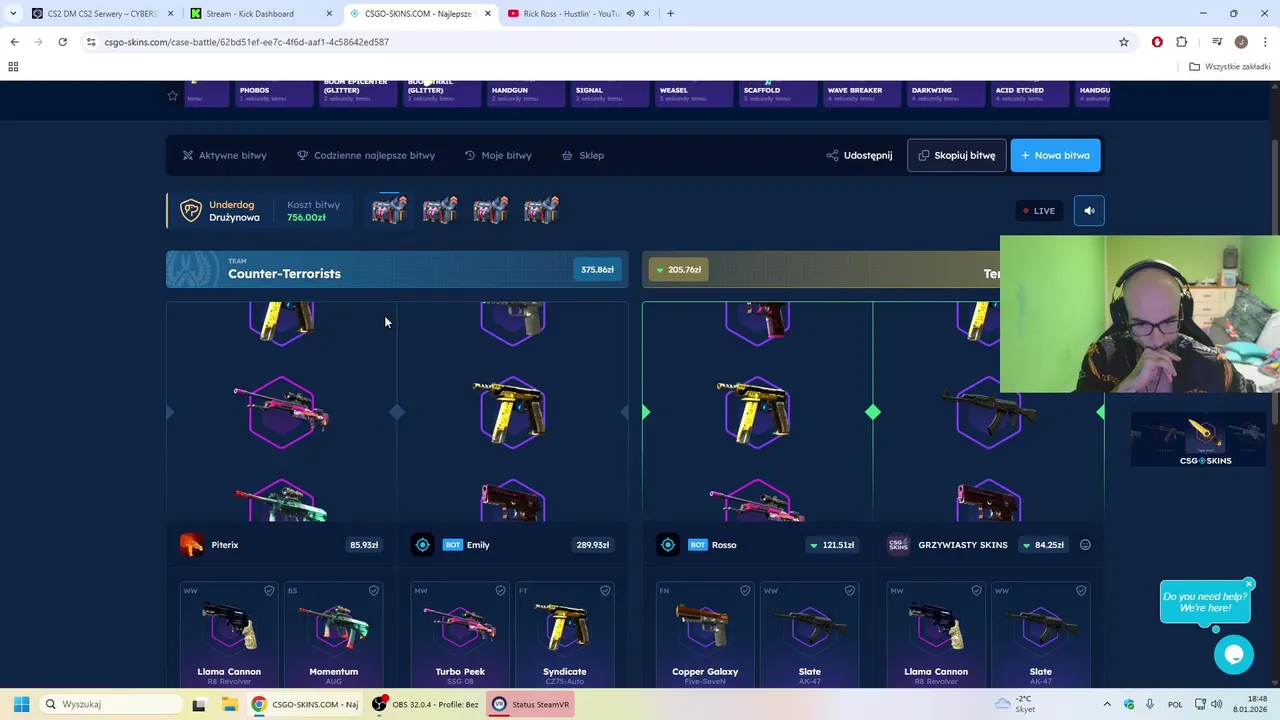The height and width of the screenshot is (720, 1280).
Task: Open a new browser tab
Action: click(x=670, y=14)
